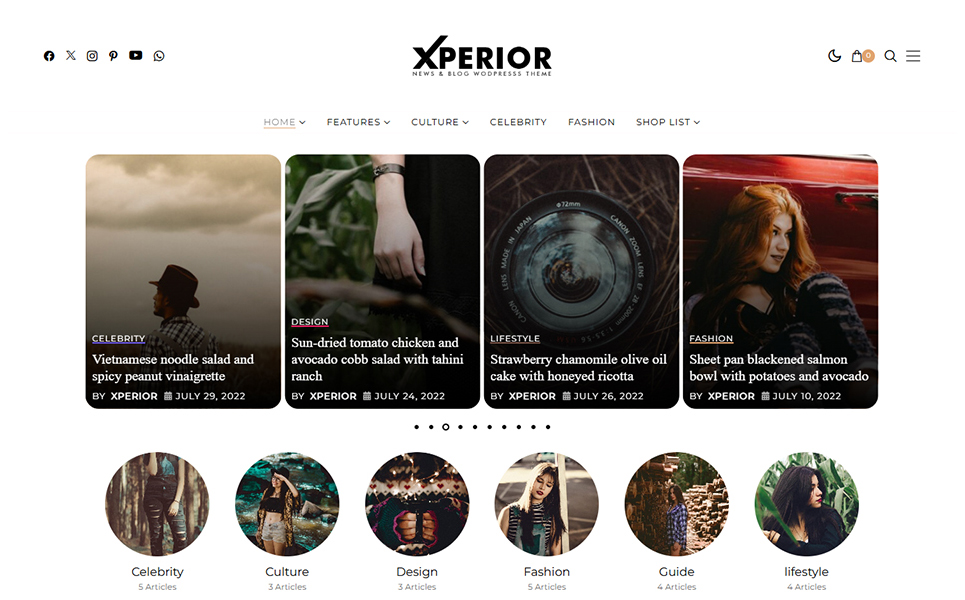The width and height of the screenshot is (965, 600).
Task: Select the last slider pagination dot
Action: tap(548, 426)
